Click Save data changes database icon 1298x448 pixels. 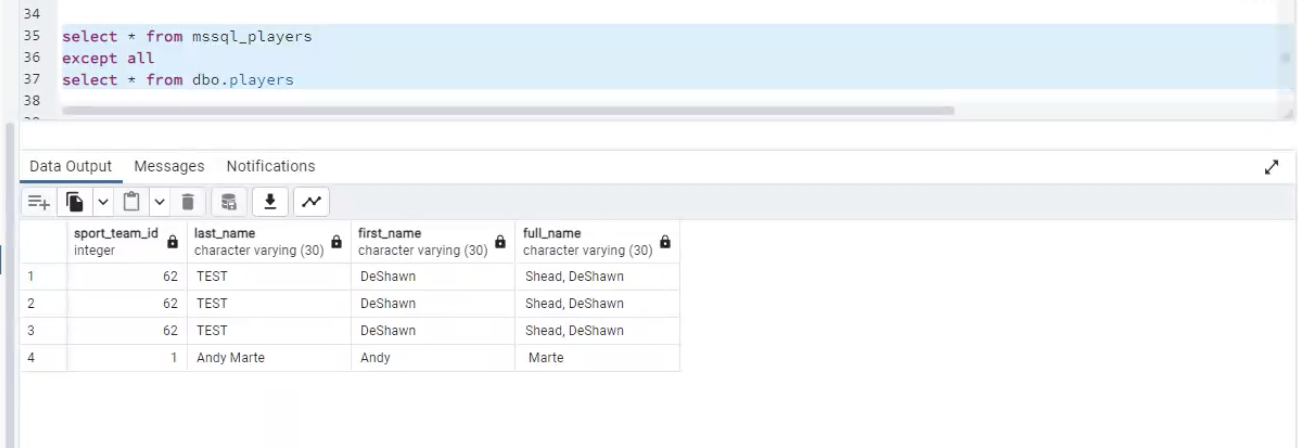pyautogui.click(x=228, y=203)
